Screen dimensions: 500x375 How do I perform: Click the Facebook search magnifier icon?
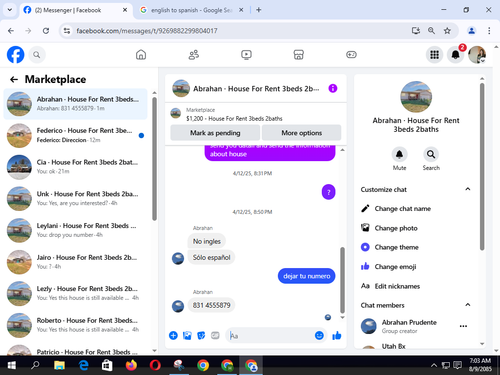tap(37, 55)
